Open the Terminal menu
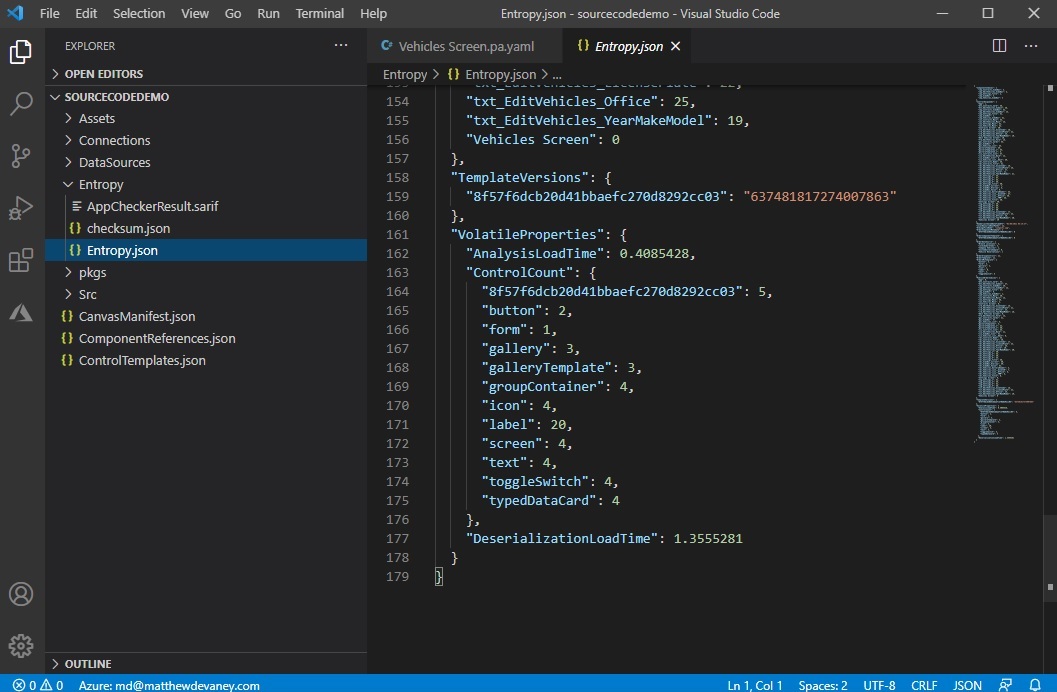Image resolution: width=1057 pixels, height=692 pixels. coord(319,13)
